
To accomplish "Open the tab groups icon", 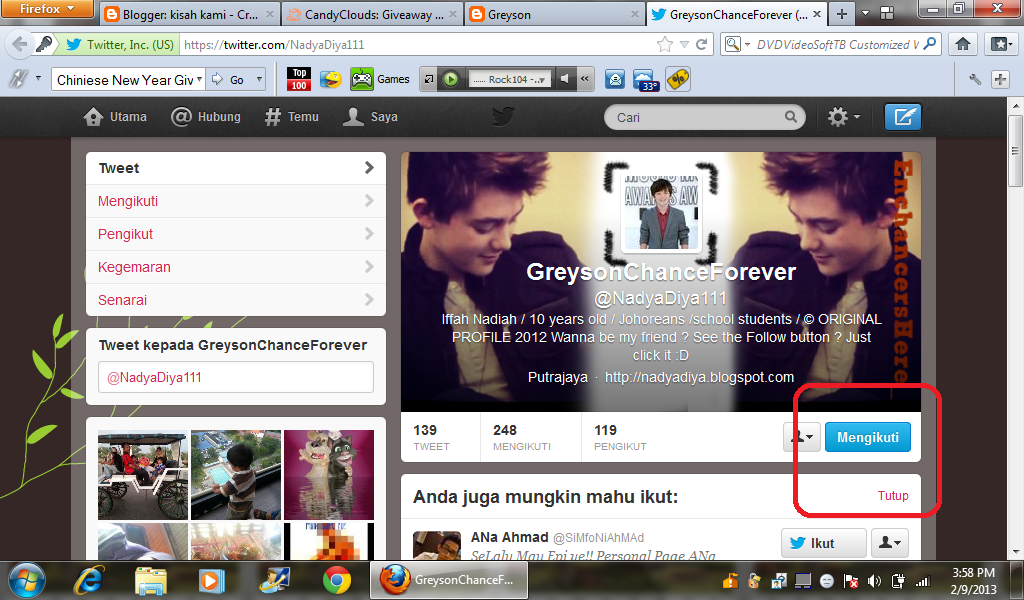I will 887,13.
